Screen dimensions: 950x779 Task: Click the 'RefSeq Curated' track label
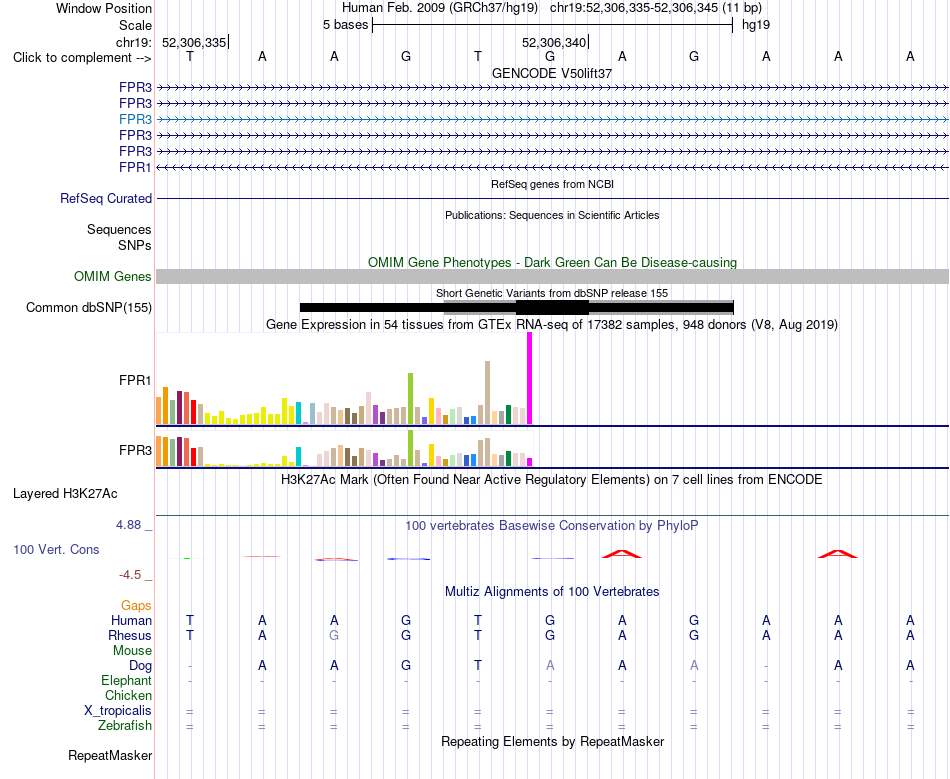[106, 199]
